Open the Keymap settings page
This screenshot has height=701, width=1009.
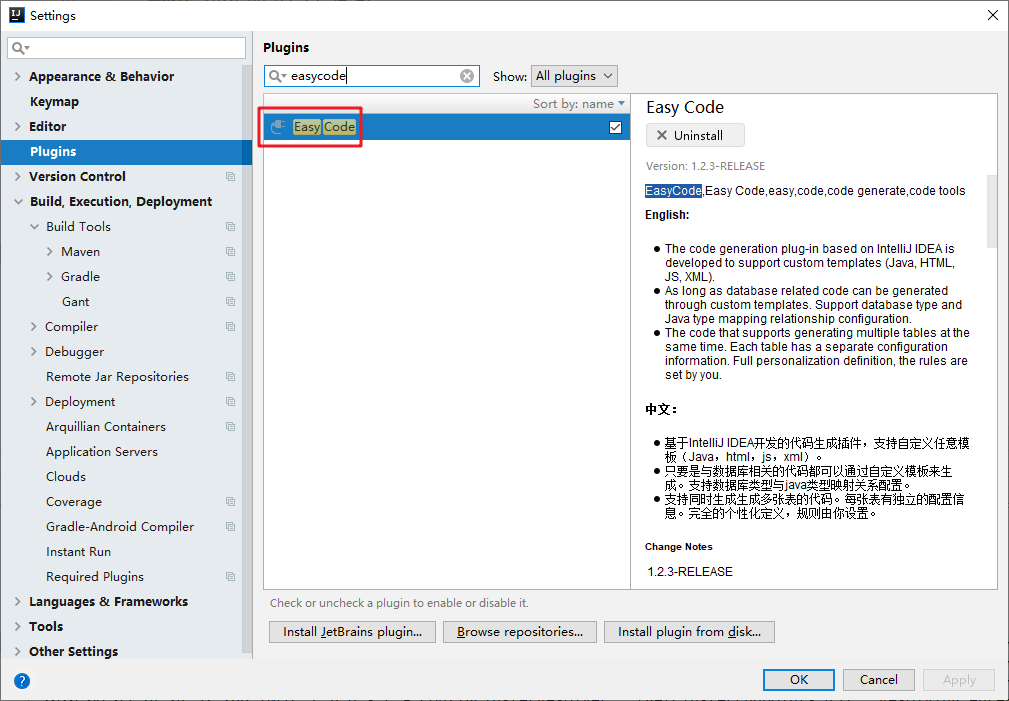coord(54,102)
